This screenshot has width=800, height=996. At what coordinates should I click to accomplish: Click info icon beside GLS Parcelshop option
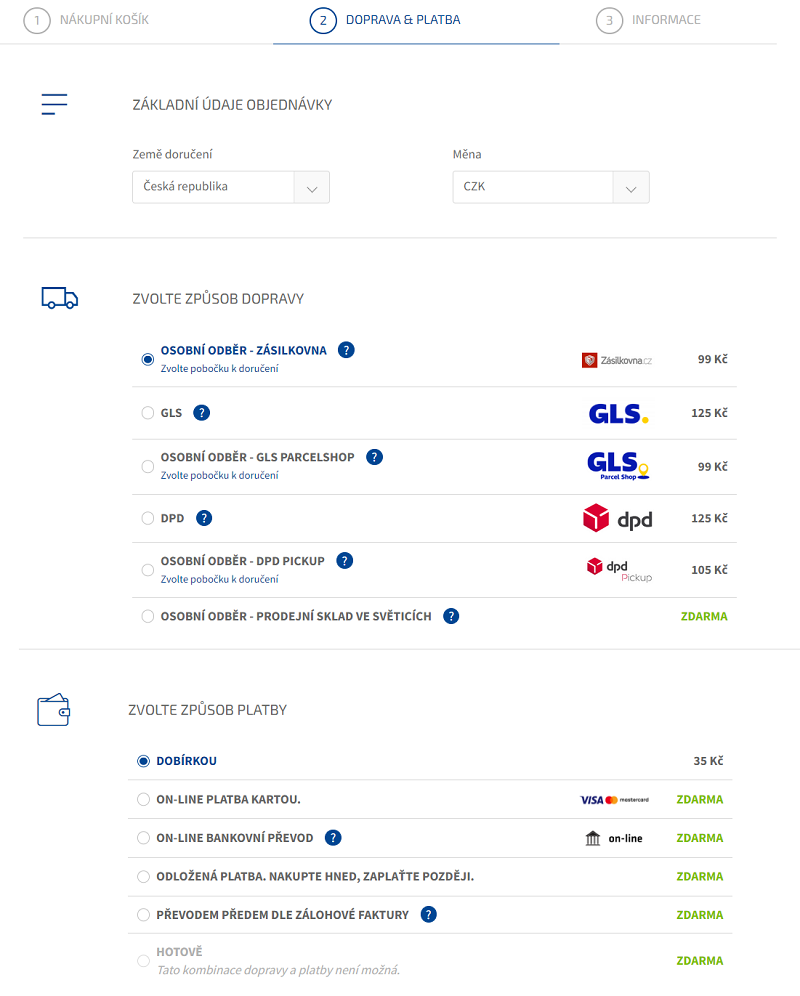374,457
